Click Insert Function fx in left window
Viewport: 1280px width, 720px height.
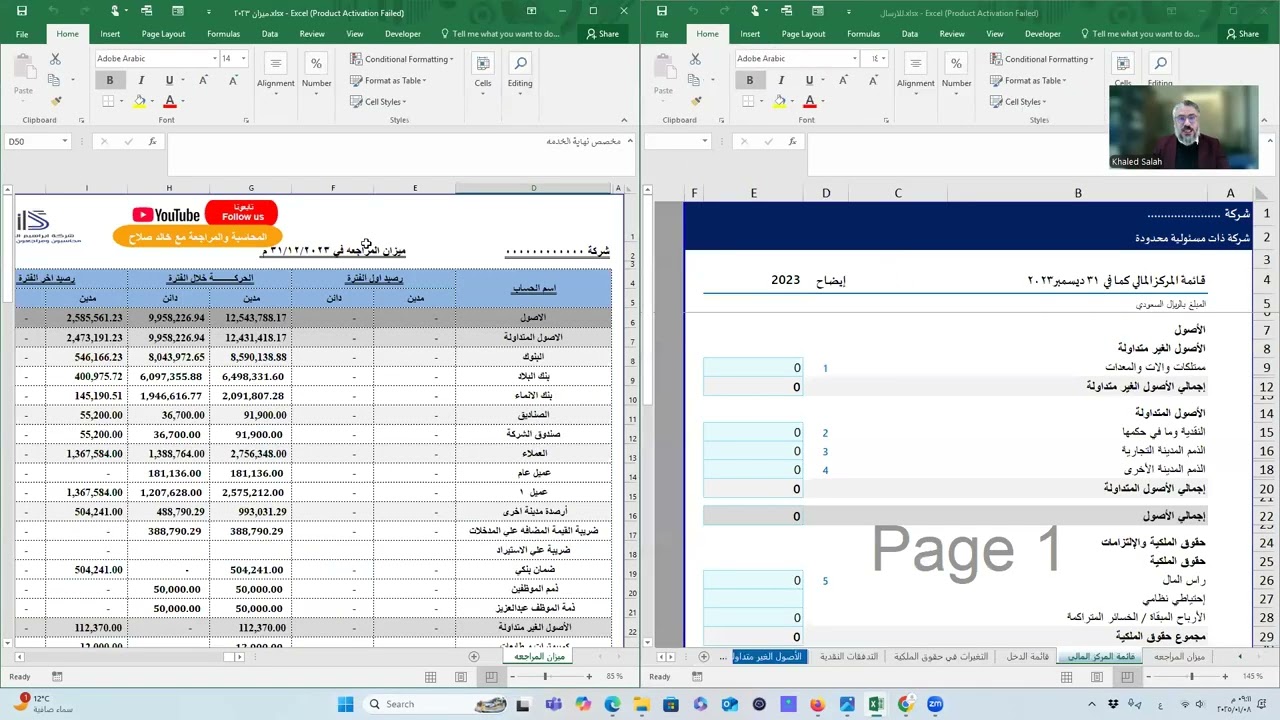pos(152,141)
